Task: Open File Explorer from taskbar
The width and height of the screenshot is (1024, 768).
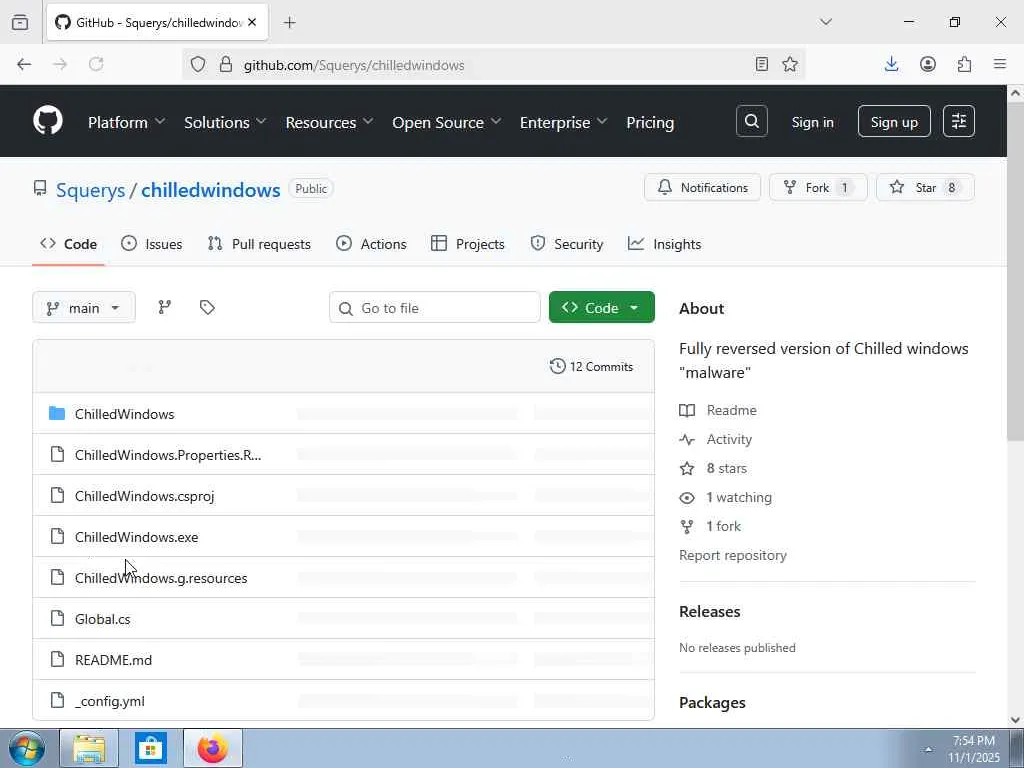Action: pyautogui.click(x=89, y=748)
